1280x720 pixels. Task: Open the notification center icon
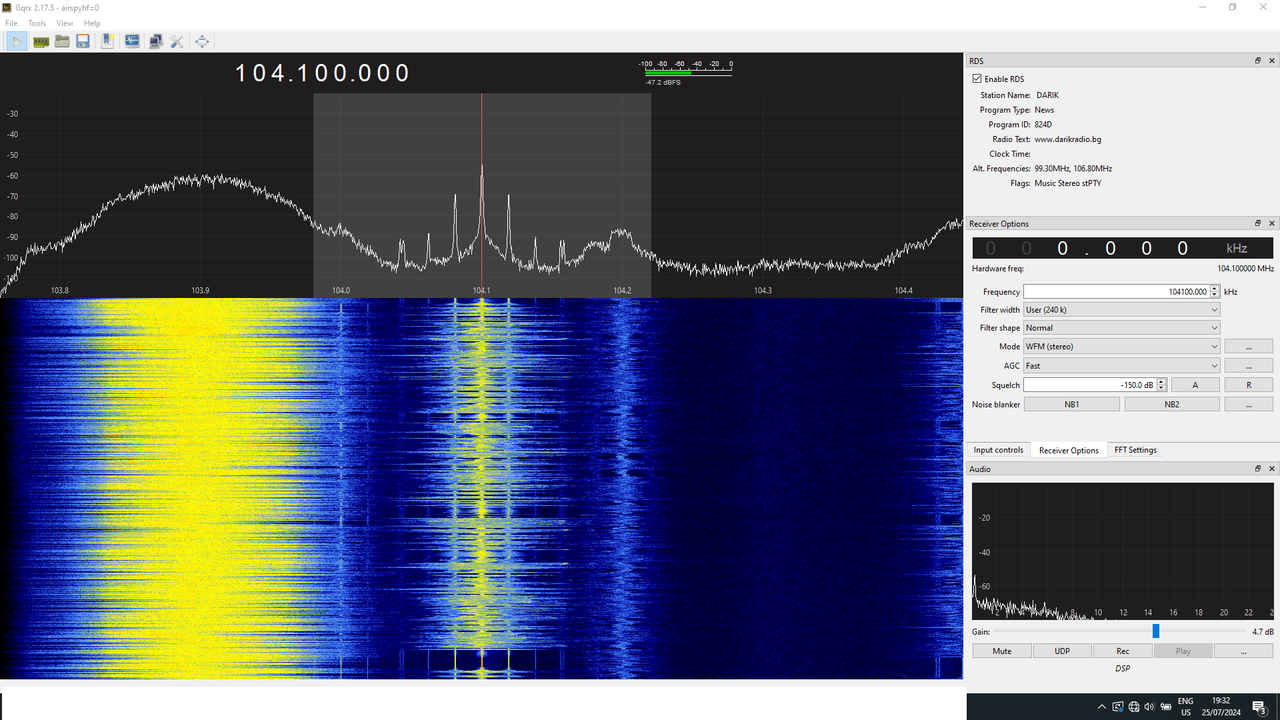[x=1259, y=707]
